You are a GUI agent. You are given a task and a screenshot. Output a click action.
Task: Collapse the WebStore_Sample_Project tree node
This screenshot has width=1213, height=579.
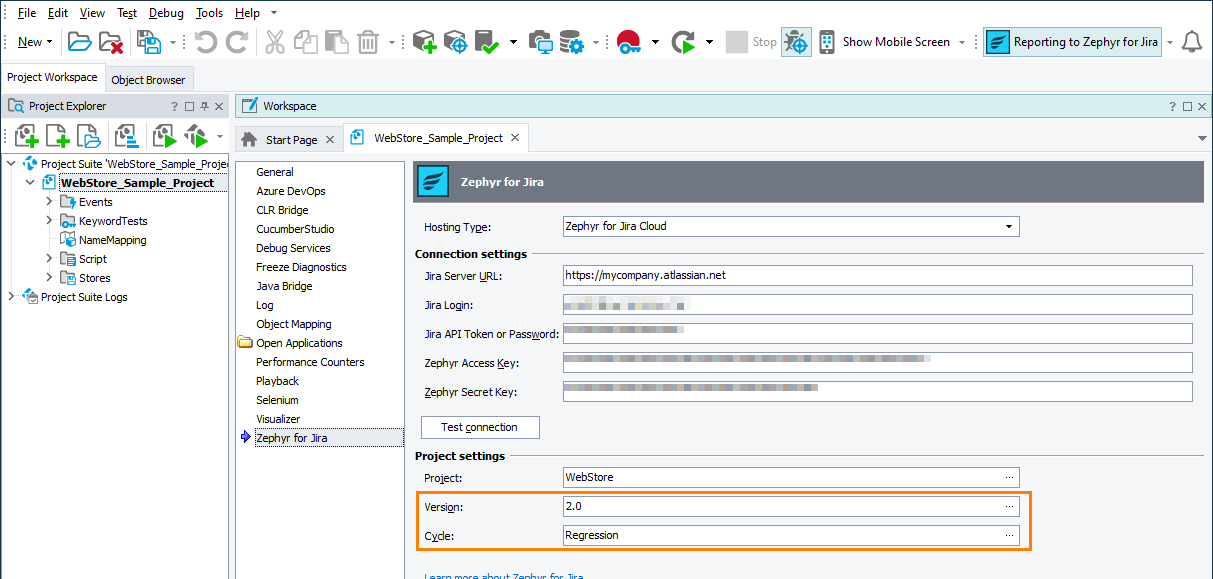[30, 183]
